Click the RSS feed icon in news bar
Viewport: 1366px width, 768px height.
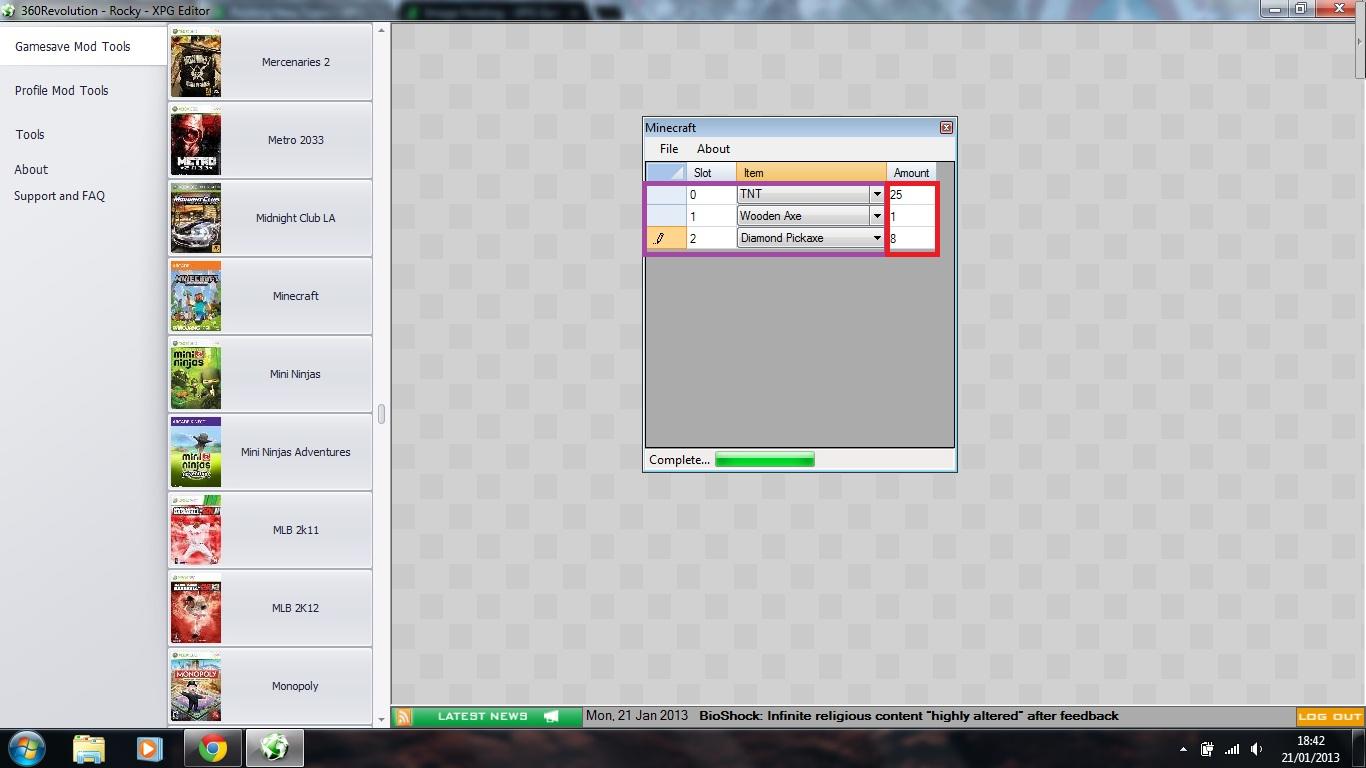(x=404, y=716)
